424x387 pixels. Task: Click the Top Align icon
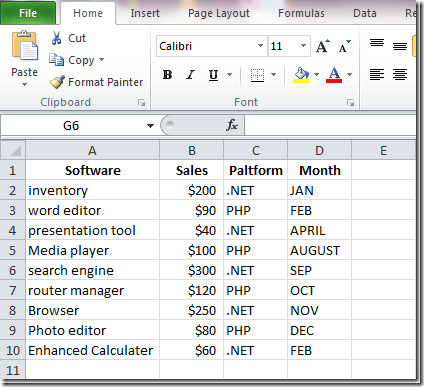point(377,43)
